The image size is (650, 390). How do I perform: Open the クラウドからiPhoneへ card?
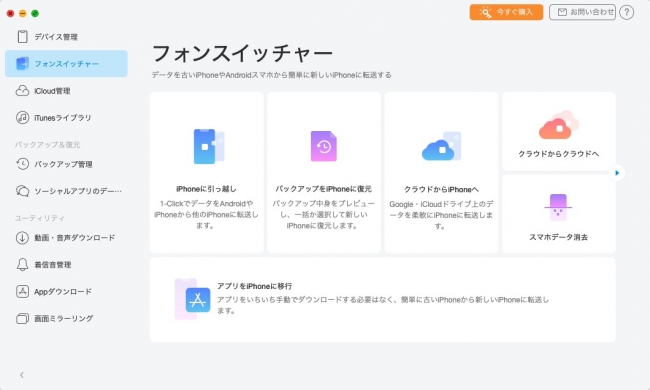pos(441,172)
